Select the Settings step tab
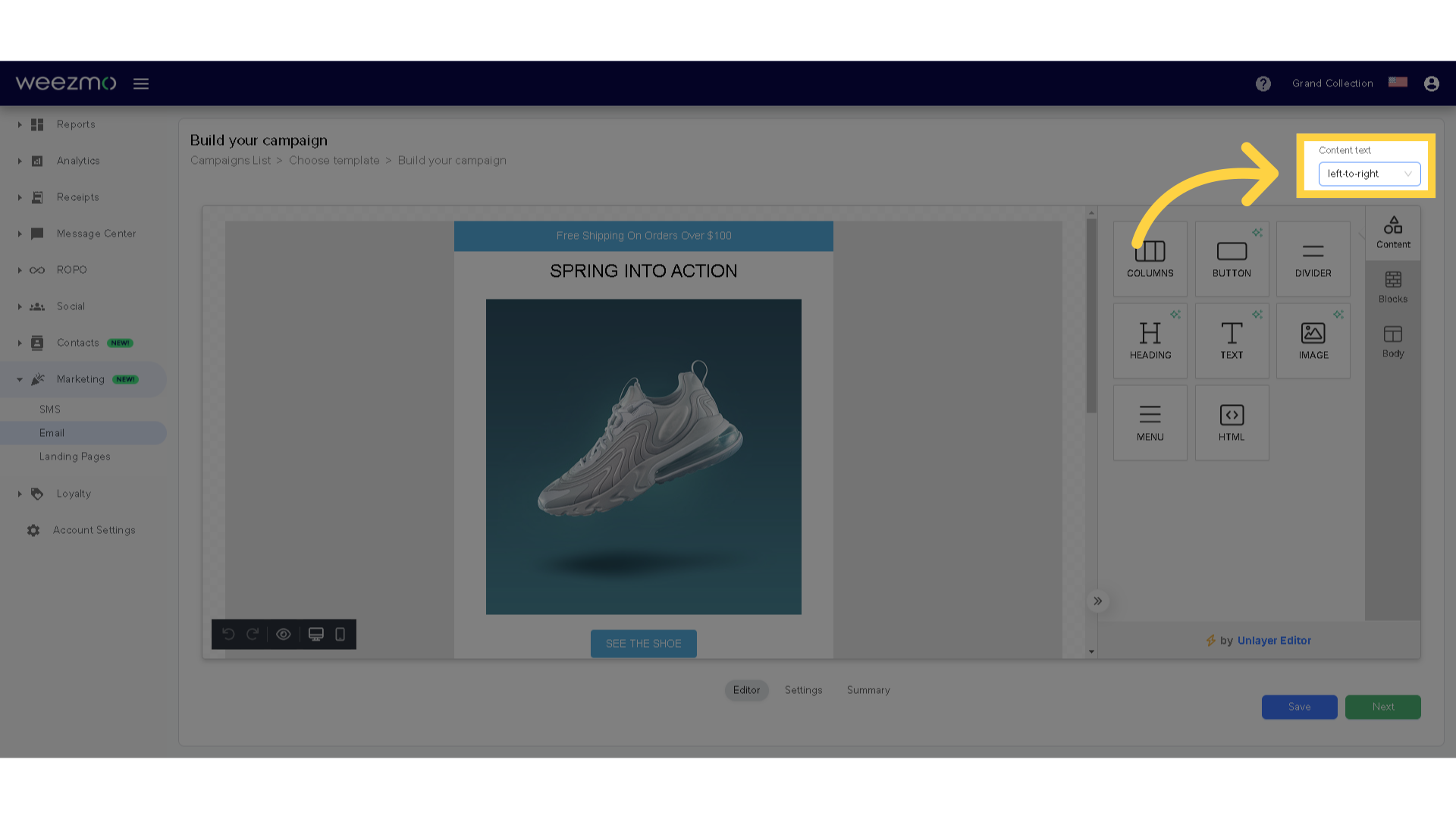This screenshot has width=1456, height=819. pyautogui.click(x=803, y=690)
